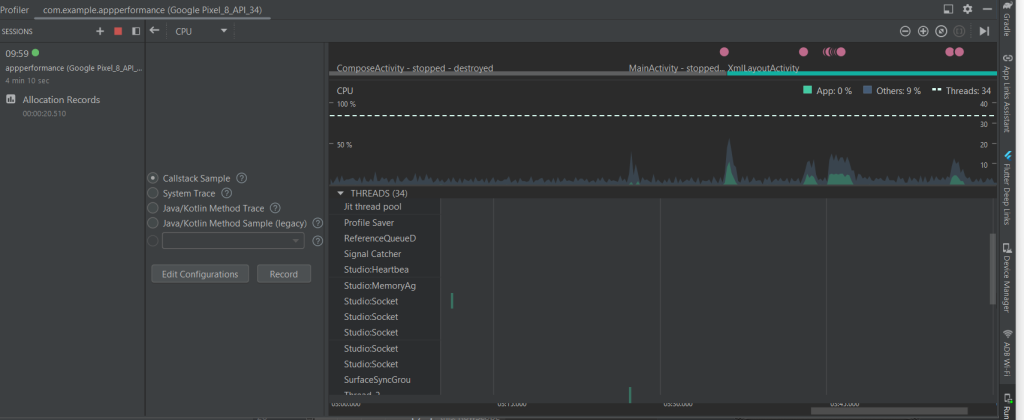The height and width of the screenshot is (420, 1024).
Task: Click the XmlLayoutActivity teal lifecycle bar
Action: pos(862,73)
